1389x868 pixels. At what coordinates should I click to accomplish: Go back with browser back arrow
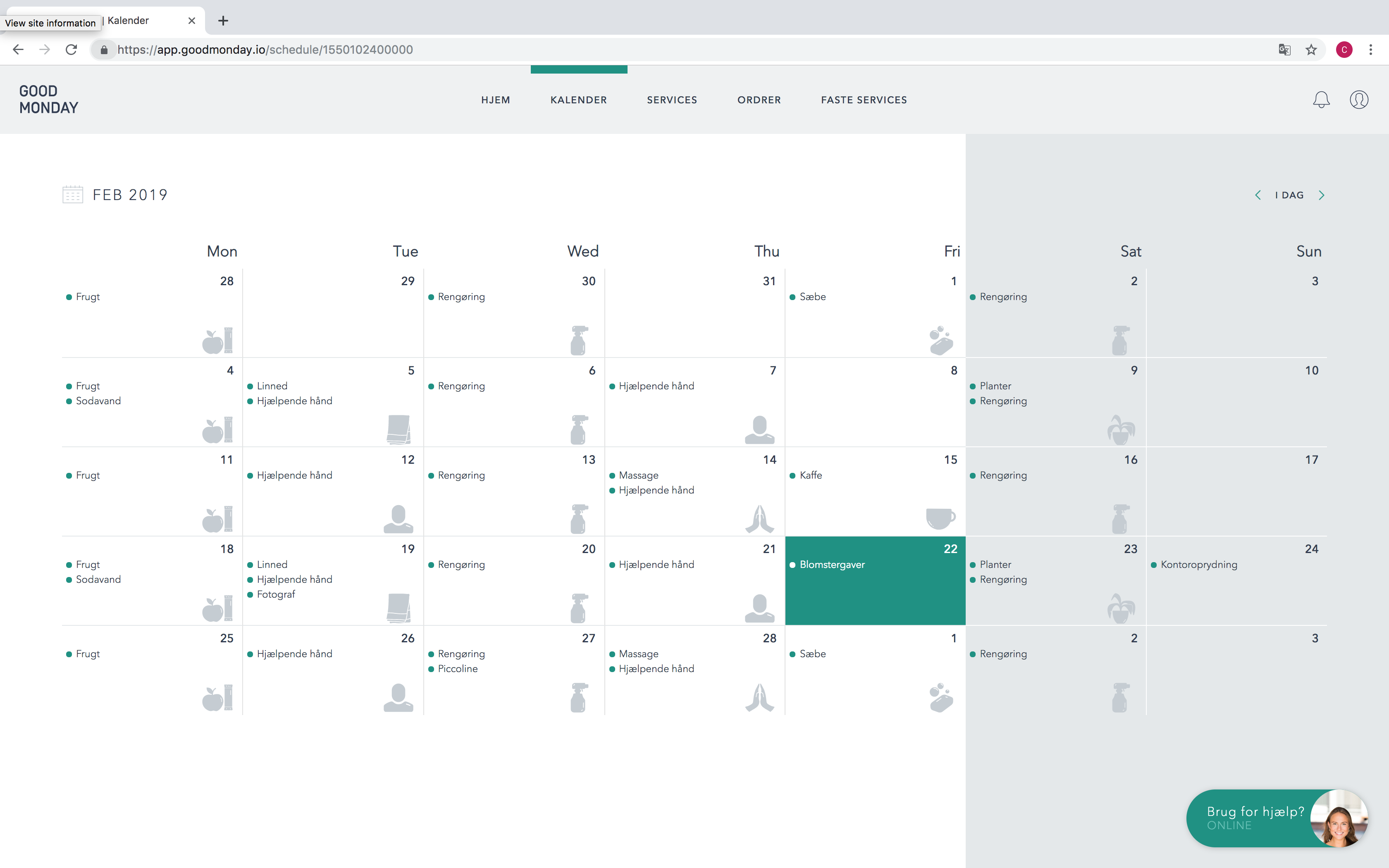(x=18, y=50)
